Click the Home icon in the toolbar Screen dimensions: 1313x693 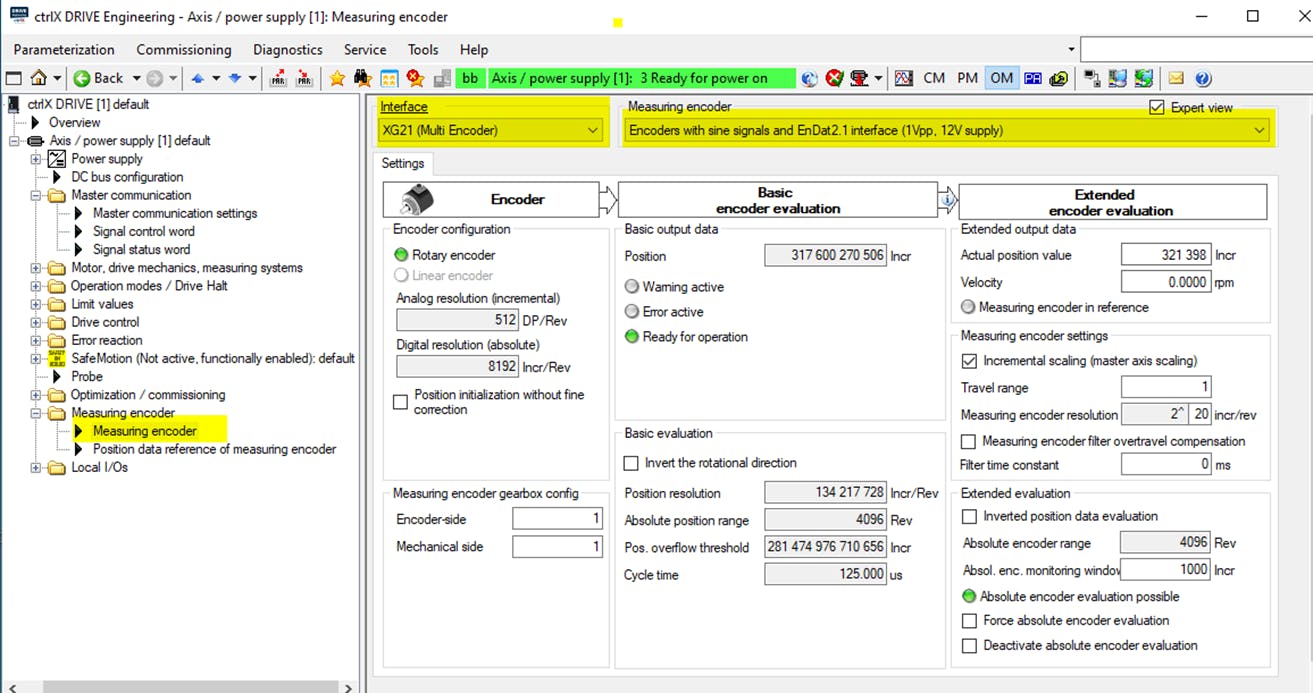pyautogui.click(x=38, y=78)
